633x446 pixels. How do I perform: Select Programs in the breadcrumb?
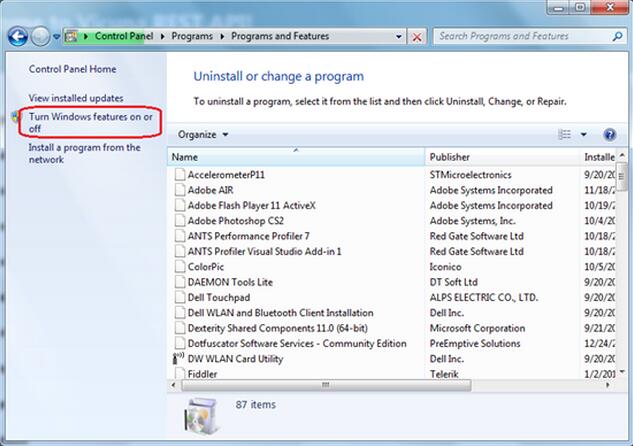click(192, 36)
